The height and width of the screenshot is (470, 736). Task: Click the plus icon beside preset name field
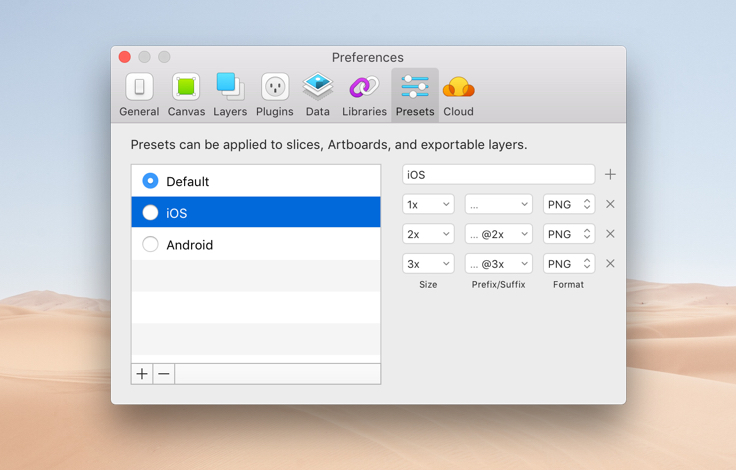pyautogui.click(x=610, y=174)
